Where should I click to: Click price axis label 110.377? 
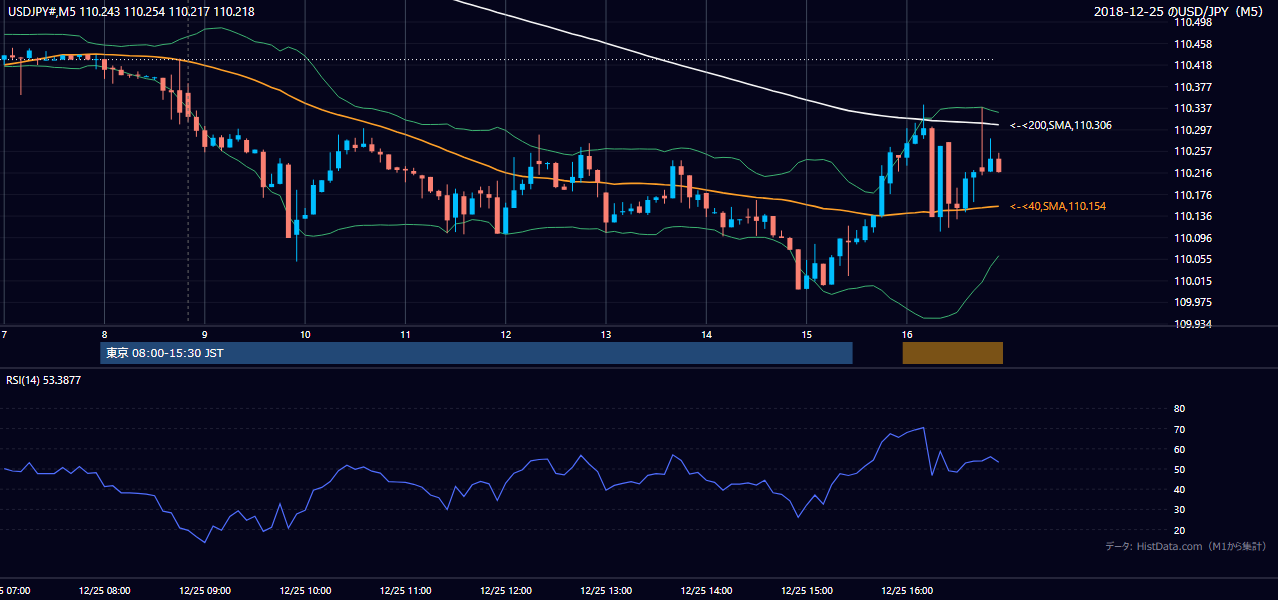1193,87
